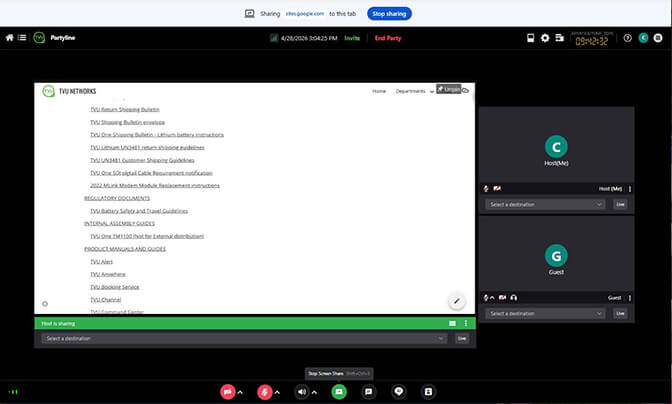This screenshot has width=672, height=404.
Task: Toggle speaker volume button
Action: point(302,392)
